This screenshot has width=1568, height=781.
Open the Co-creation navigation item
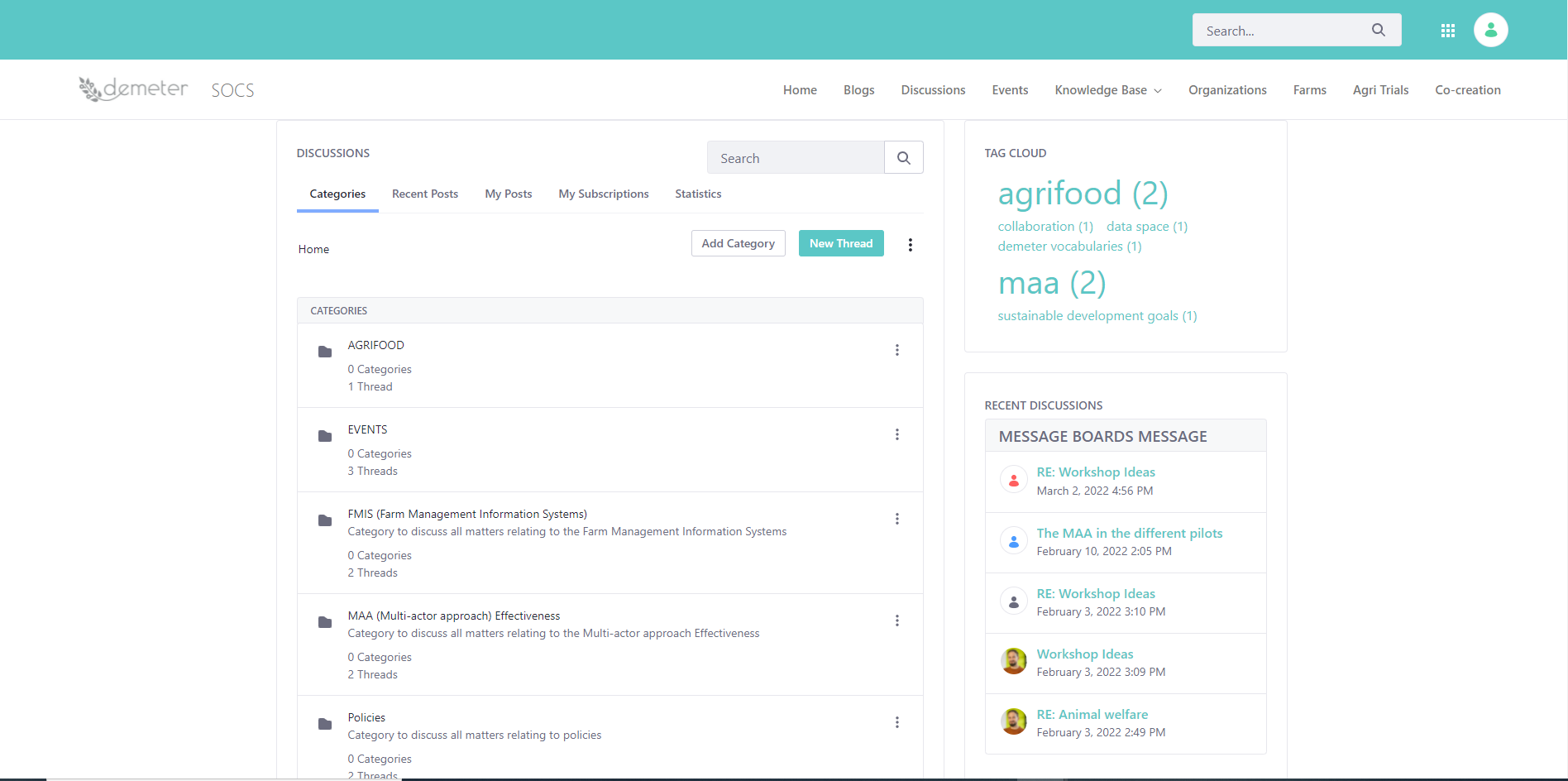coord(1468,90)
